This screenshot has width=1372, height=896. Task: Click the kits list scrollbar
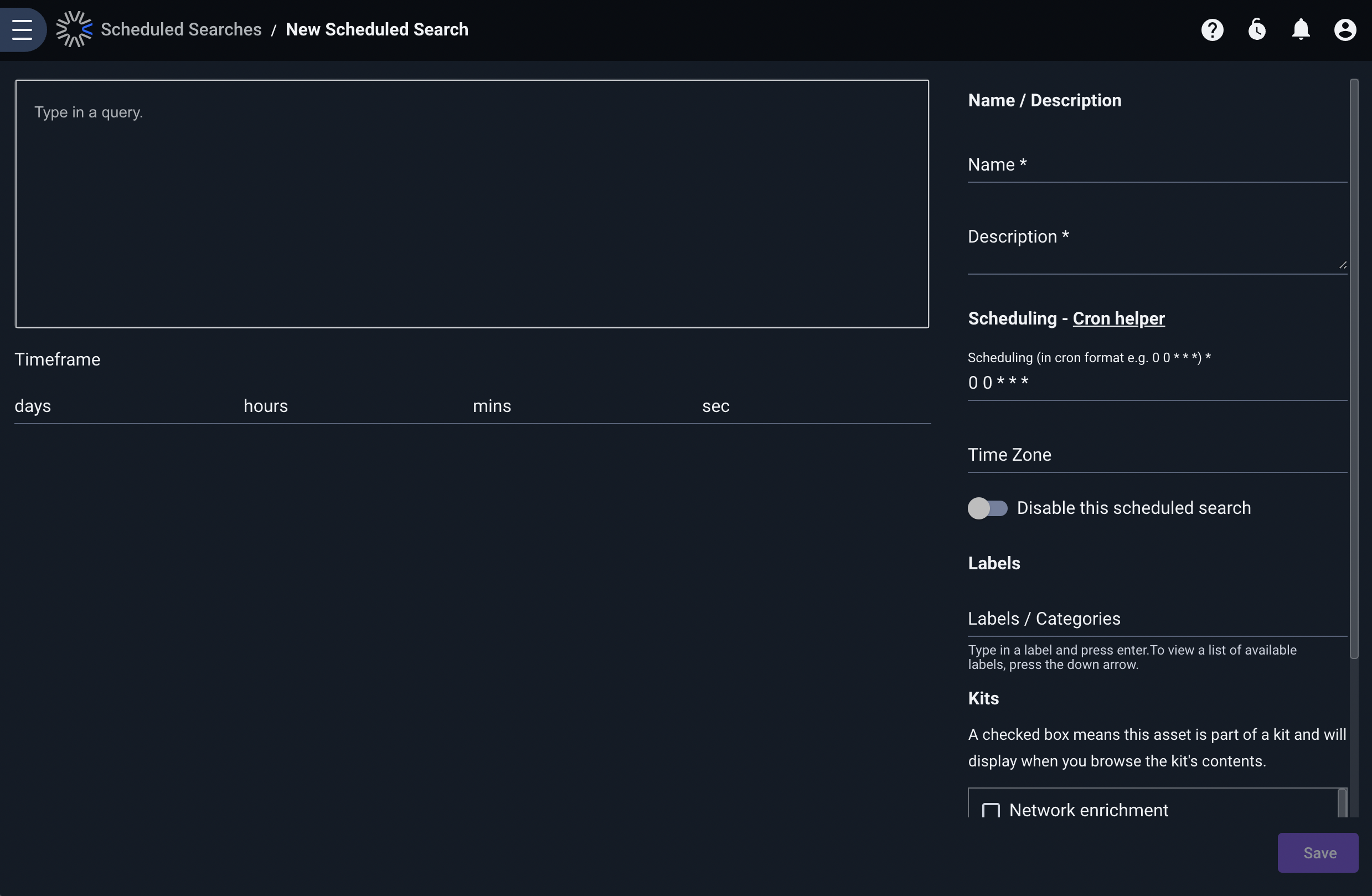coord(1342,802)
